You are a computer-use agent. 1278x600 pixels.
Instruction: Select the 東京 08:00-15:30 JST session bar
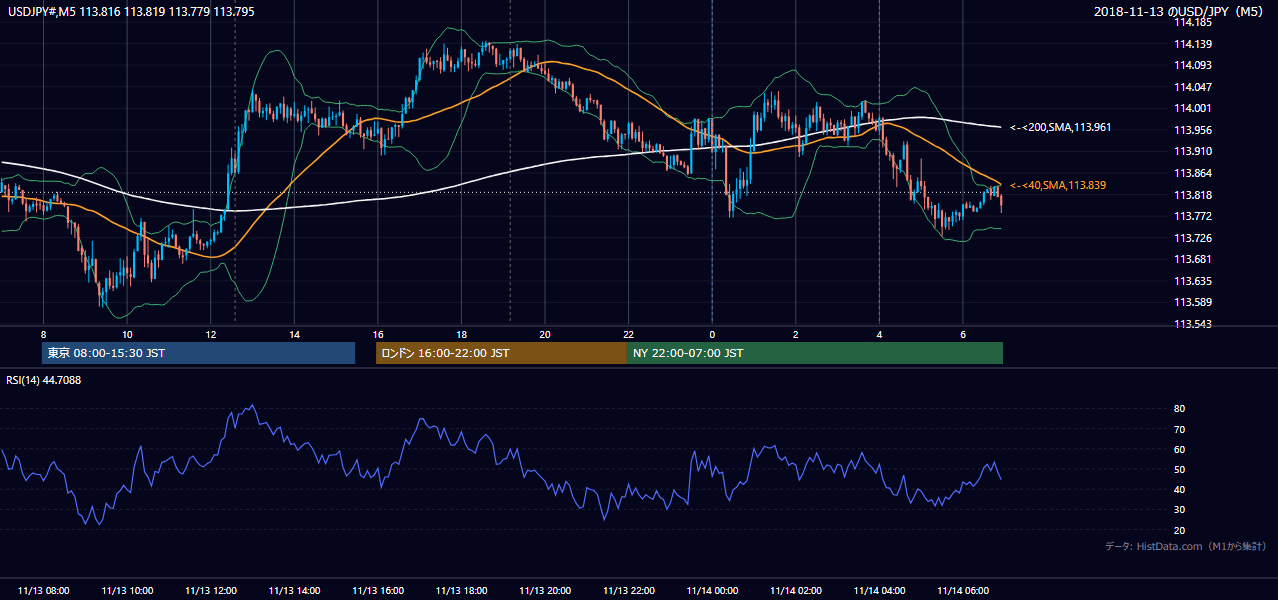198,353
